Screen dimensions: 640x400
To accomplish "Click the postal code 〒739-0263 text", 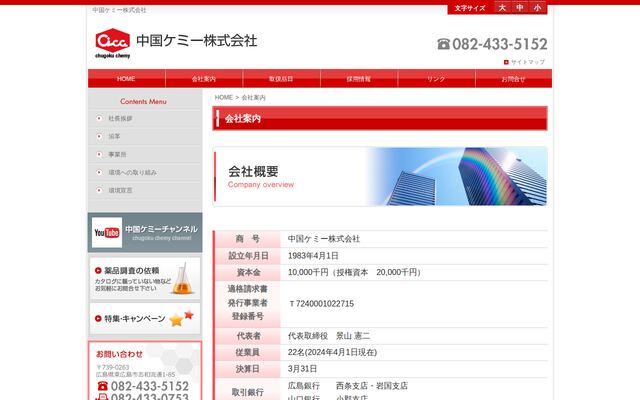I will point(113,367).
